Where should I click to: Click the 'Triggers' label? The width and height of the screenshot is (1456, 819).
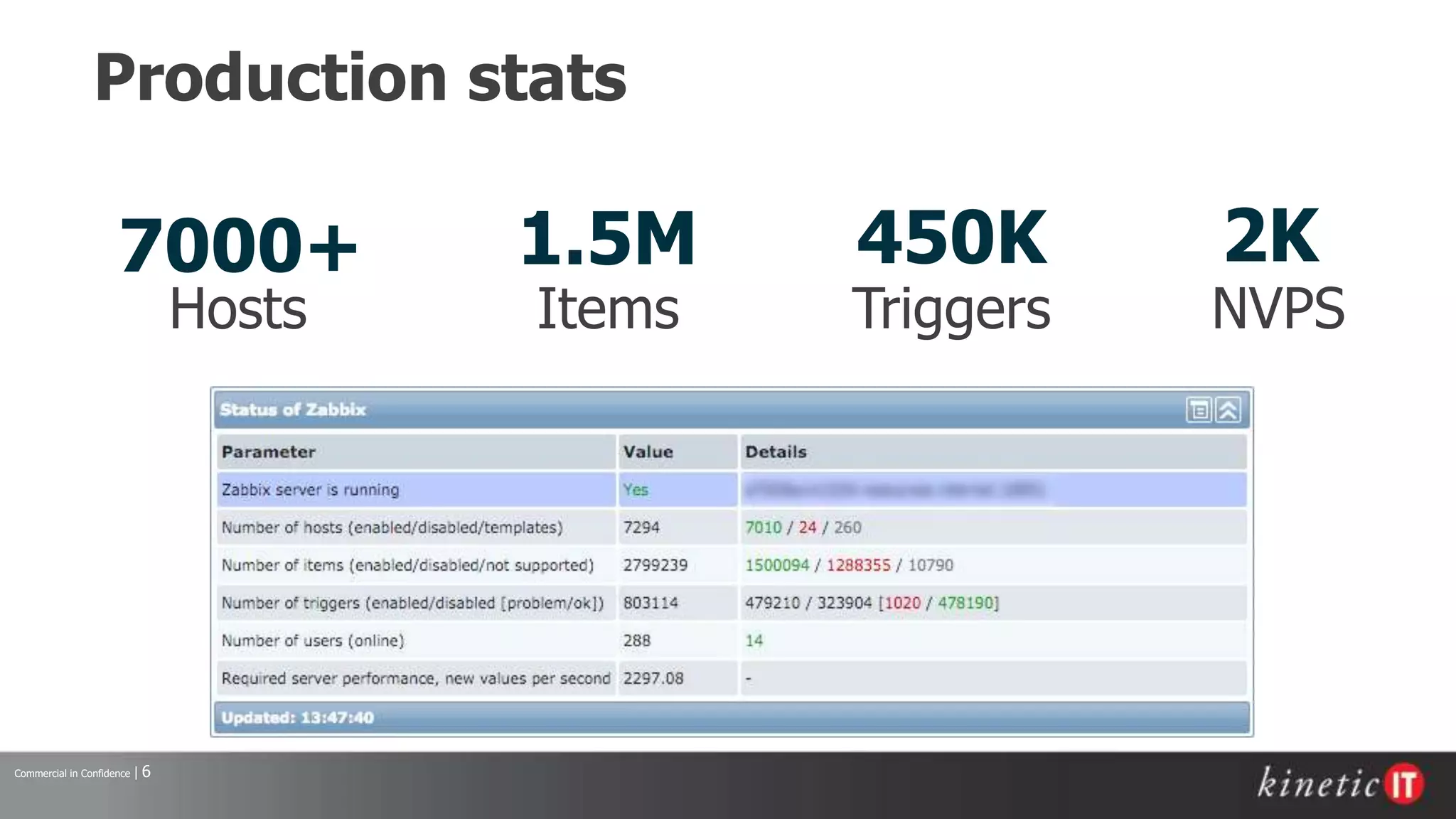point(951,311)
